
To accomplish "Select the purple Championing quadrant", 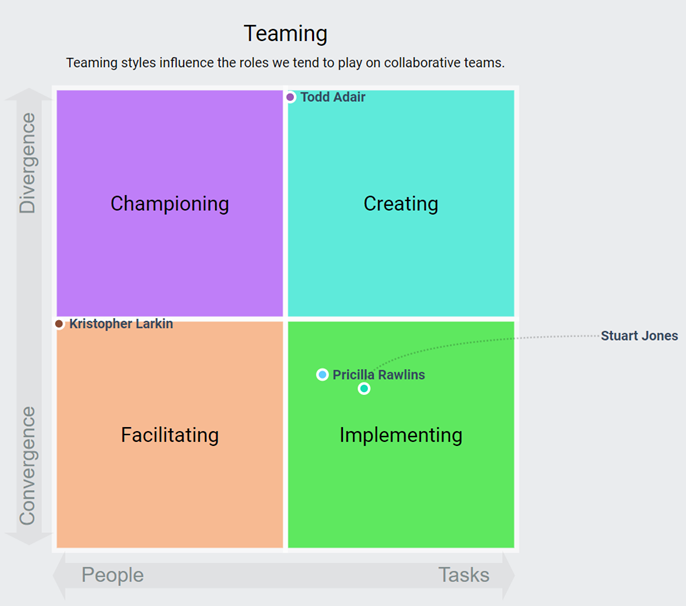I will [170, 203].
